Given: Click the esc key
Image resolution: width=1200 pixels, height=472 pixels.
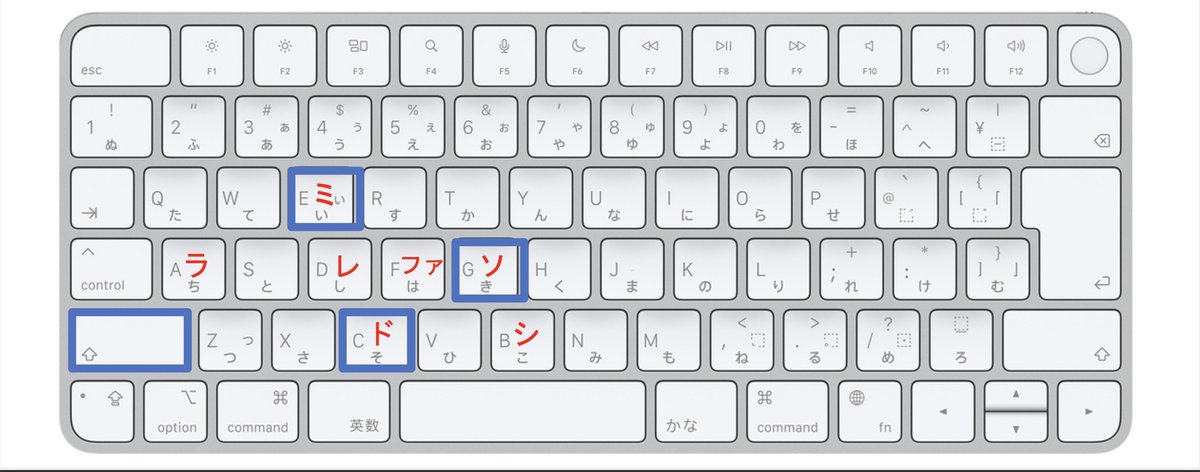Looking at the screenshot, I should click(119, 57).
